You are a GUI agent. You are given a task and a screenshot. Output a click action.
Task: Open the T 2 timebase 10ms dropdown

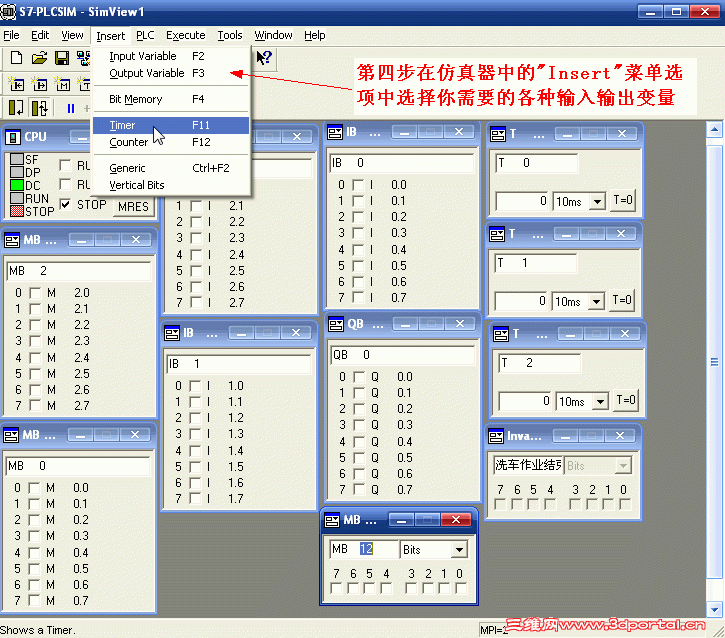pos(600,401)
